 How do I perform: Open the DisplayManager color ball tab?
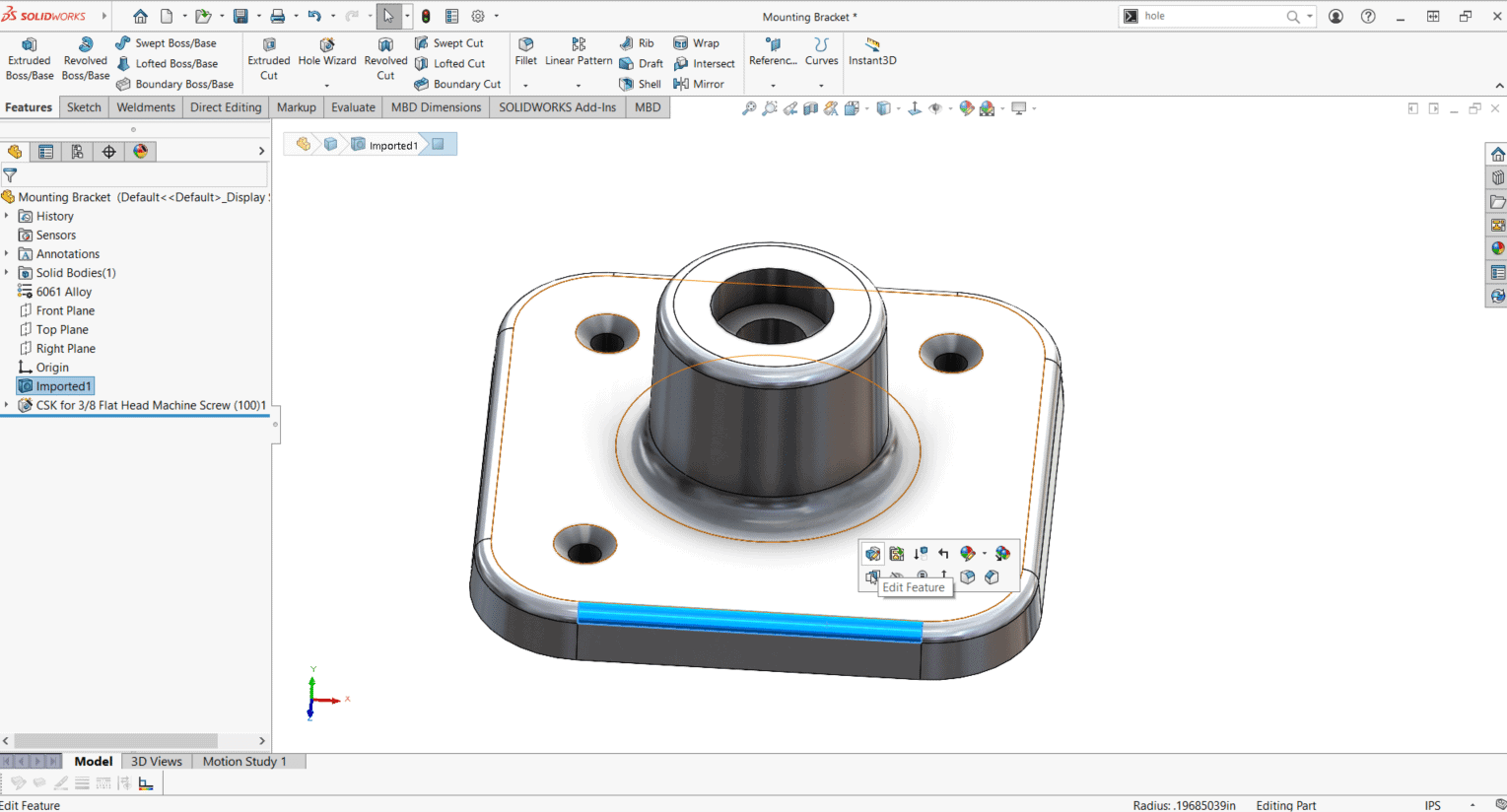click(141, 152)
